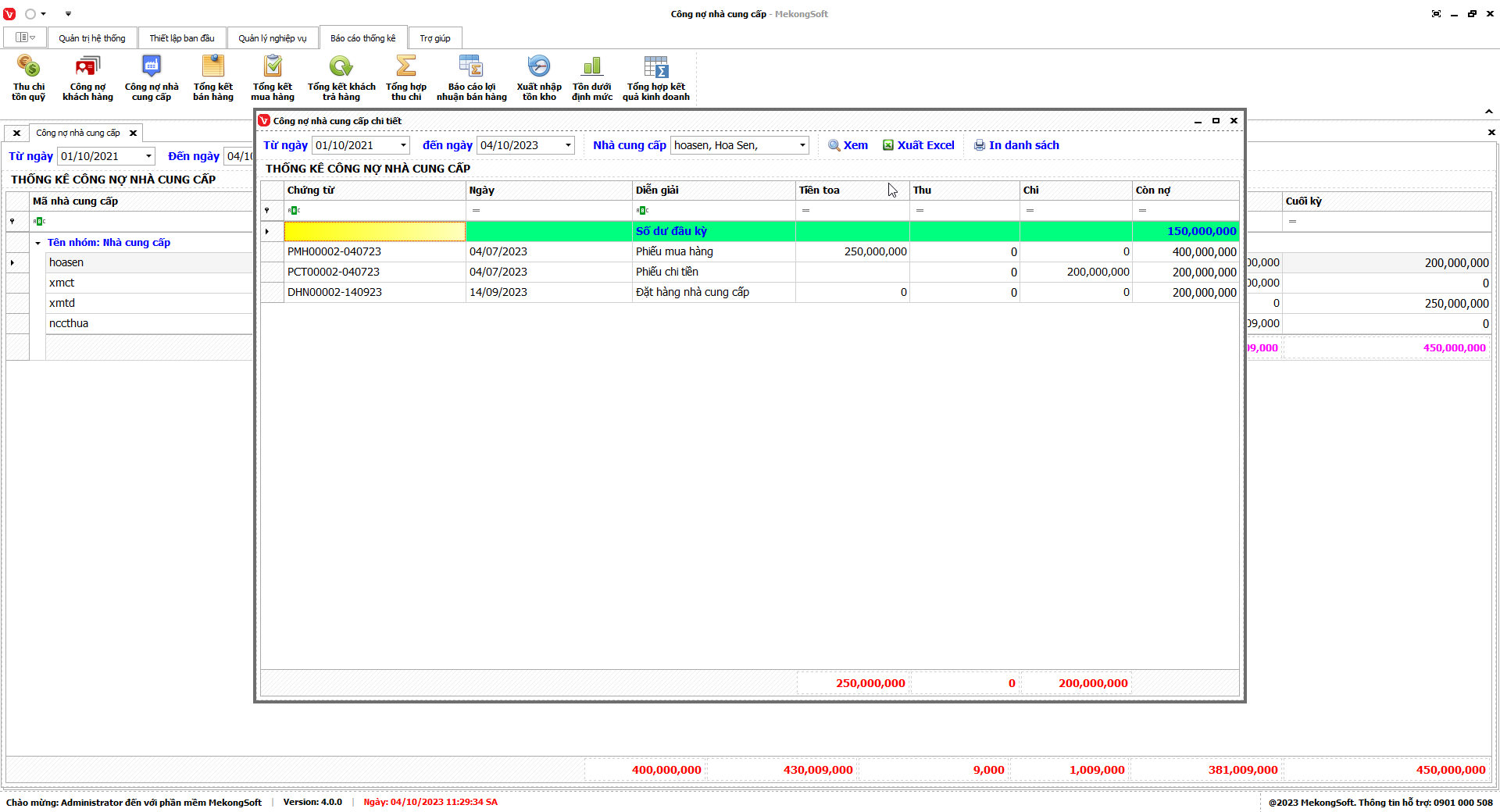Open Tồn dưới định mức report
The height and width of the screenshot is (812, 1500).
(x=591, y=77)
